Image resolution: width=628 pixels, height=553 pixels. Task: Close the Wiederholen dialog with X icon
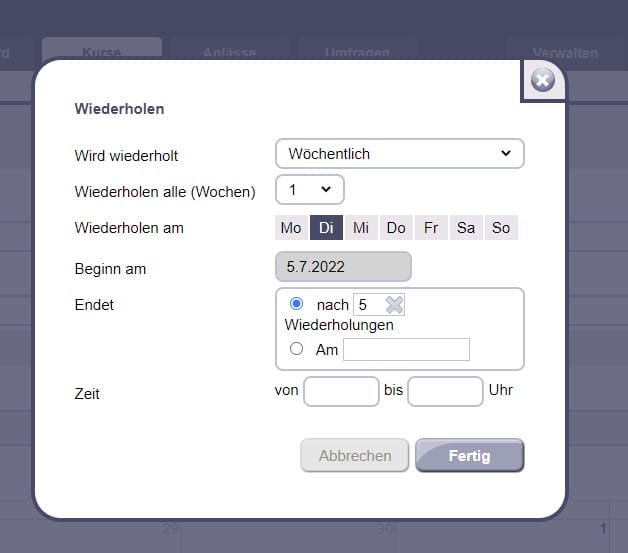coord(543,80)
